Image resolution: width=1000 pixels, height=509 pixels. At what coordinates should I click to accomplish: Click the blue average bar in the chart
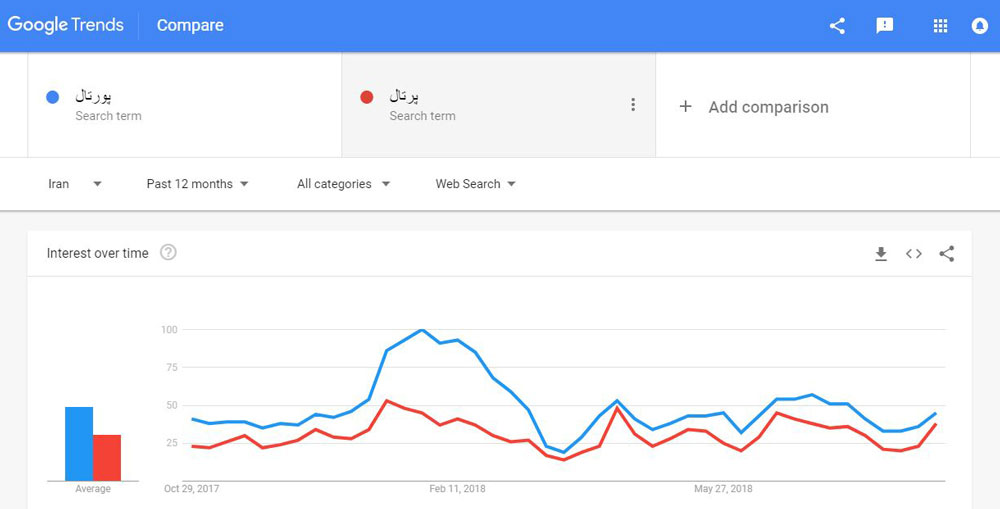tap(79, 444)
